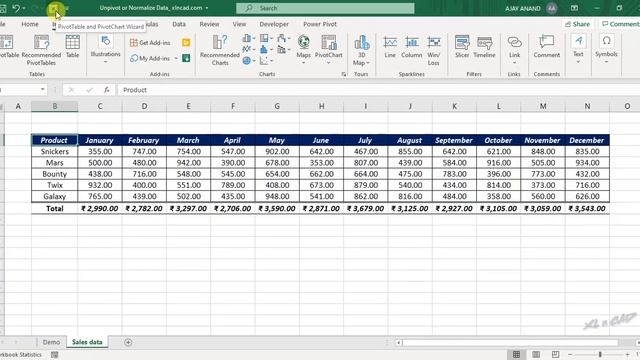This screenshot has width=640, height=360.
Task: Insert a Table from the ribbon
Action: coord(73,46)
